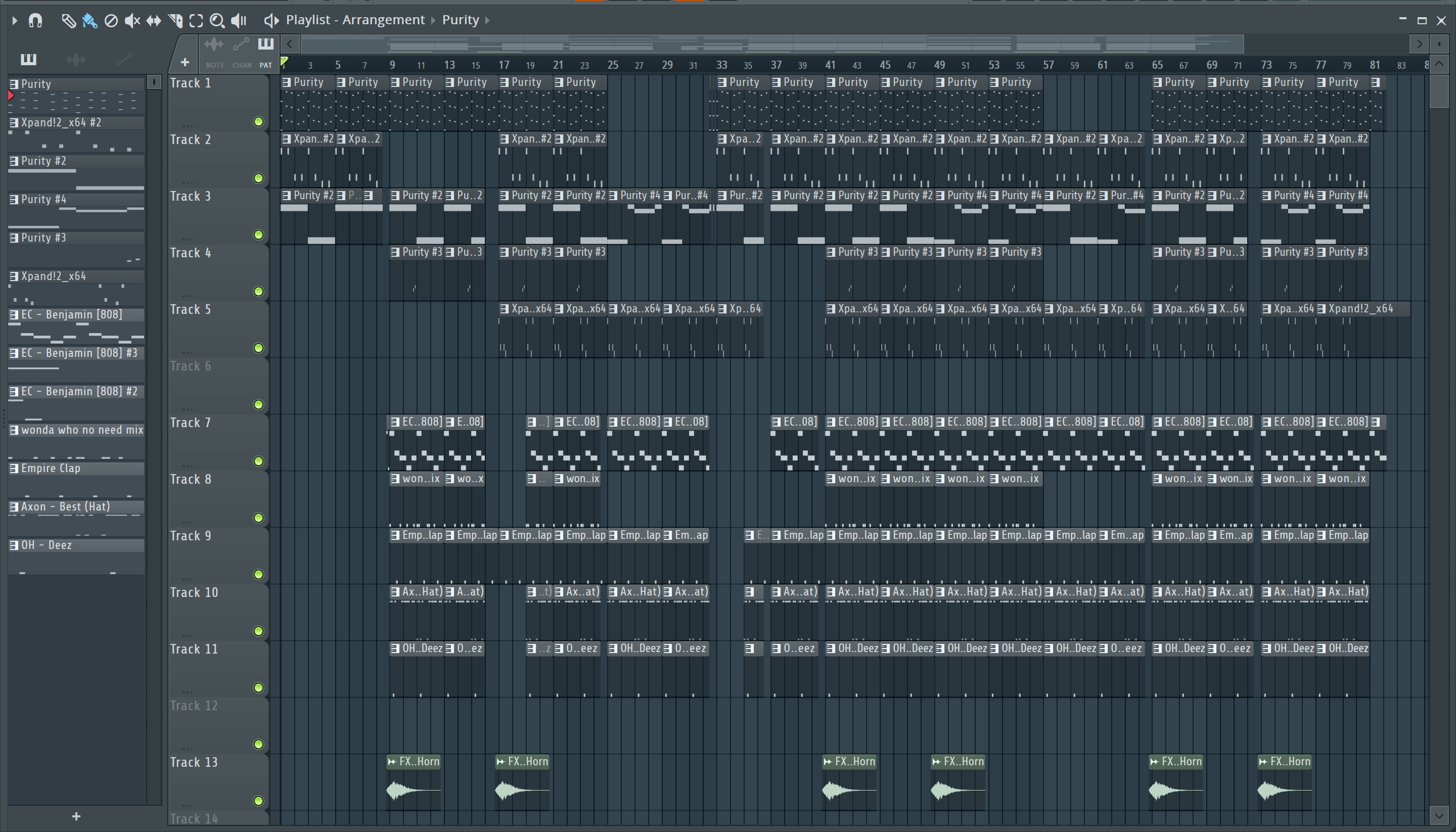The height and width of the screenshot is (832, 1456).
Task: Open menu icon of wonda who no need mix
Action: tap(14, 430)
